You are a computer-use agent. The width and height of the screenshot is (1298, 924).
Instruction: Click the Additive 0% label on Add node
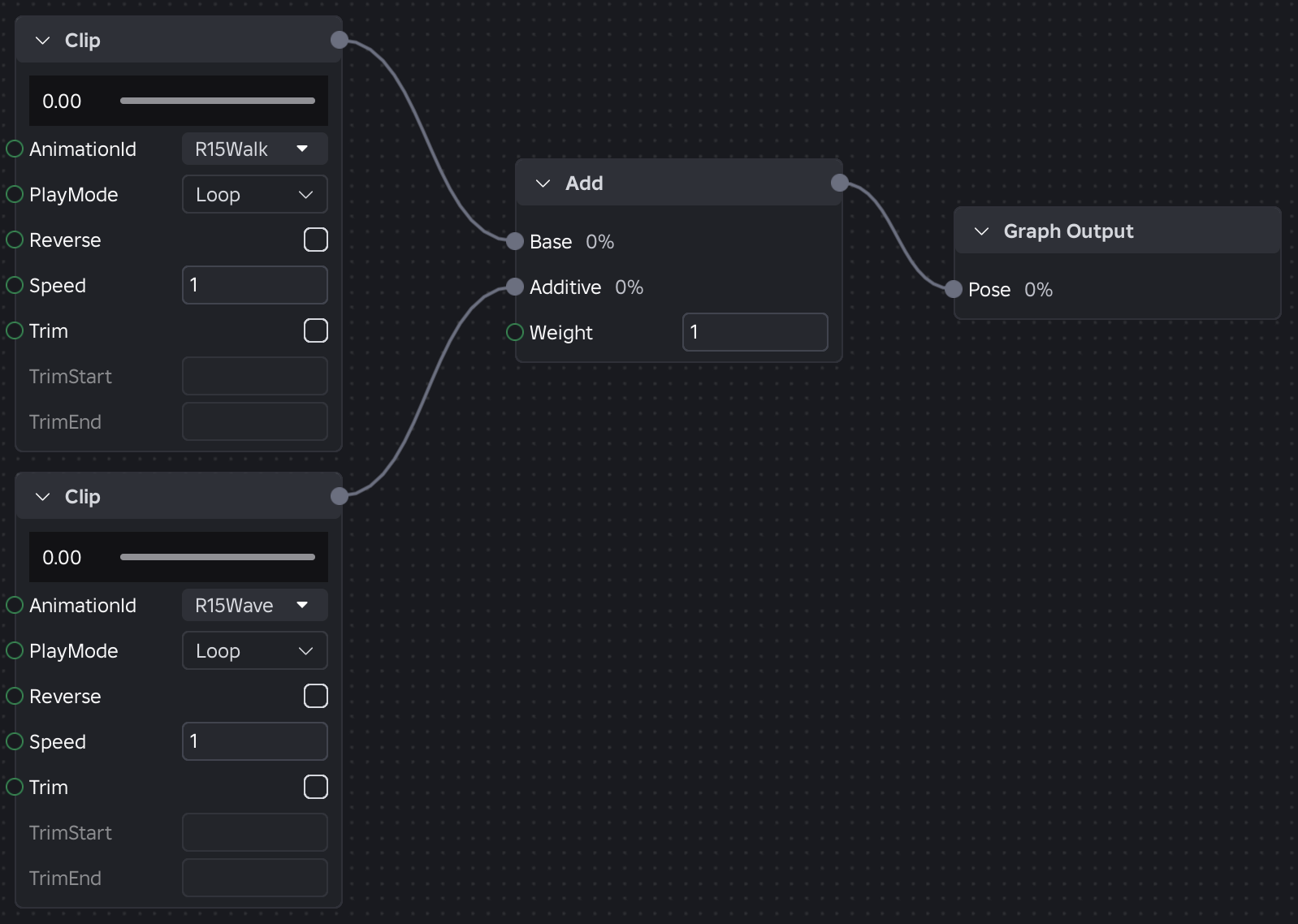pyautogui.click(x=586, y=287)
